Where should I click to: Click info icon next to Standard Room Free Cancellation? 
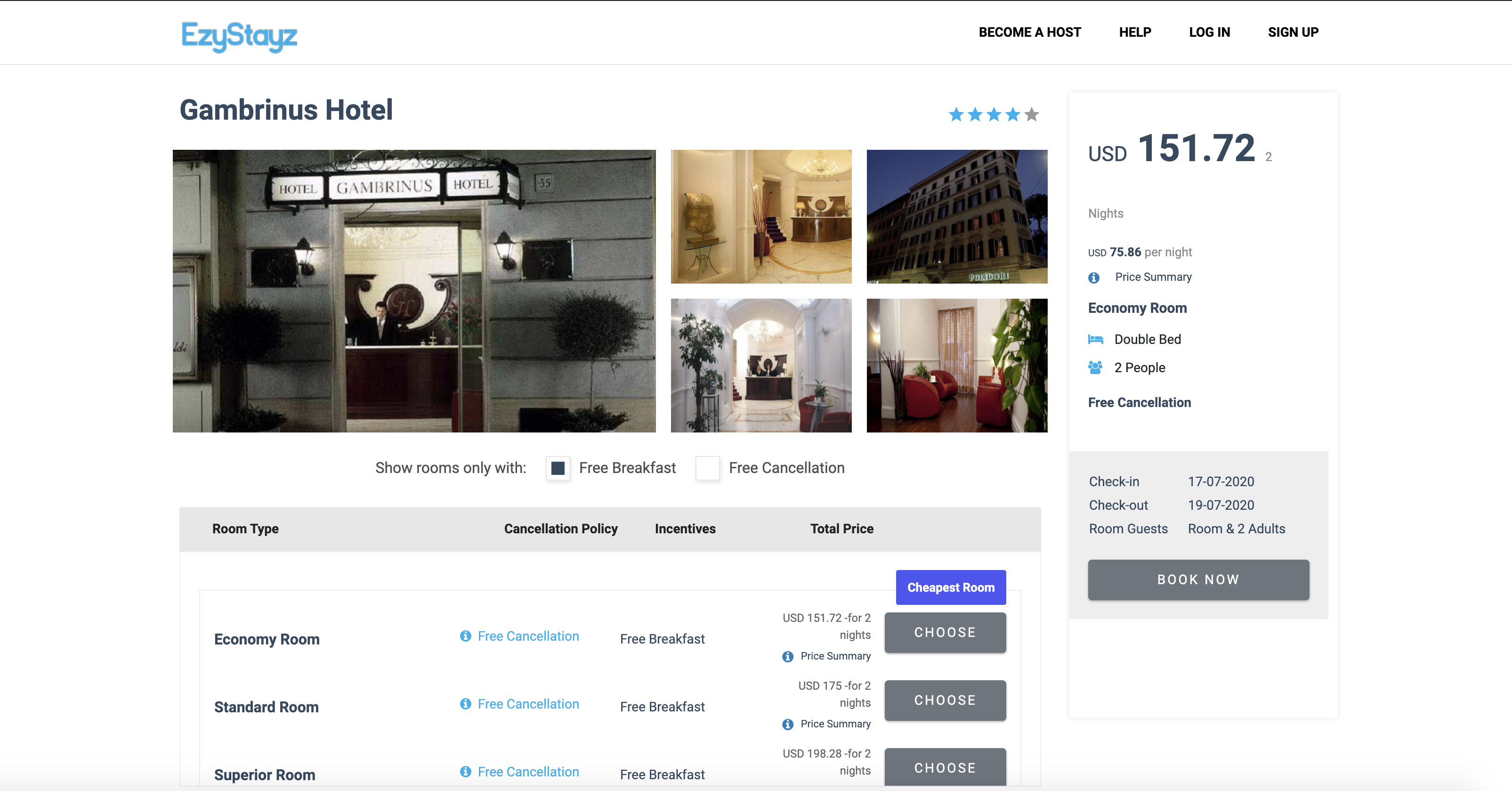[465, 703]
